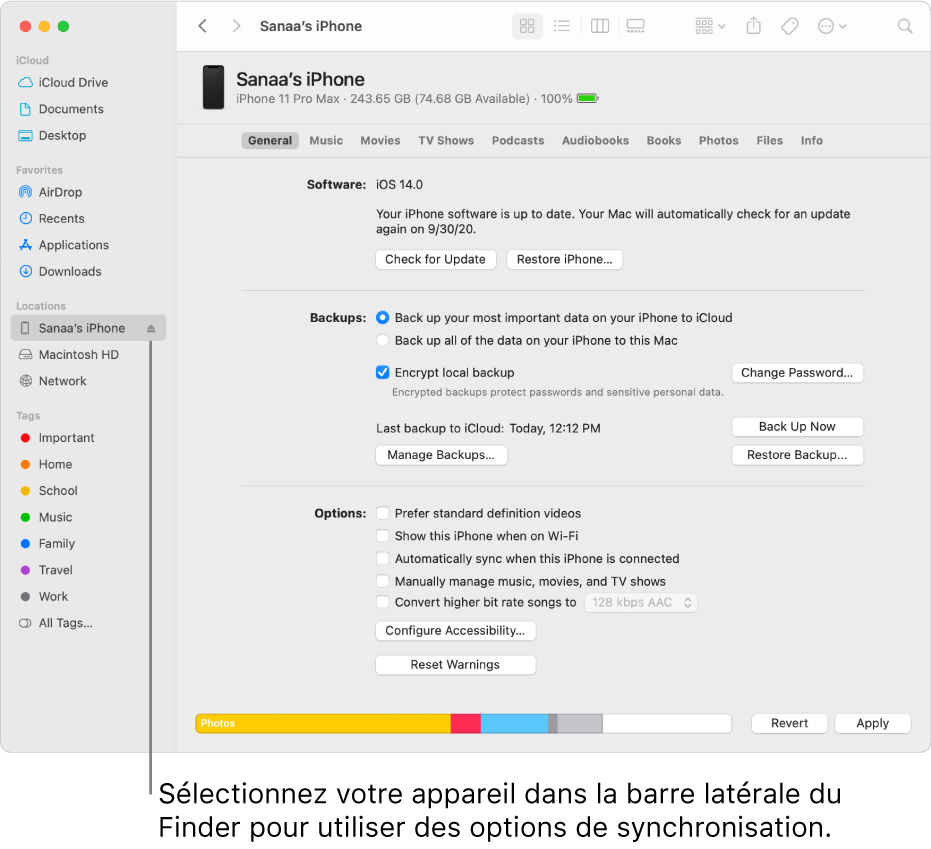Screen dimensions: 931x849
Task: Click Change Password button
Action: (x=797, y=373)
